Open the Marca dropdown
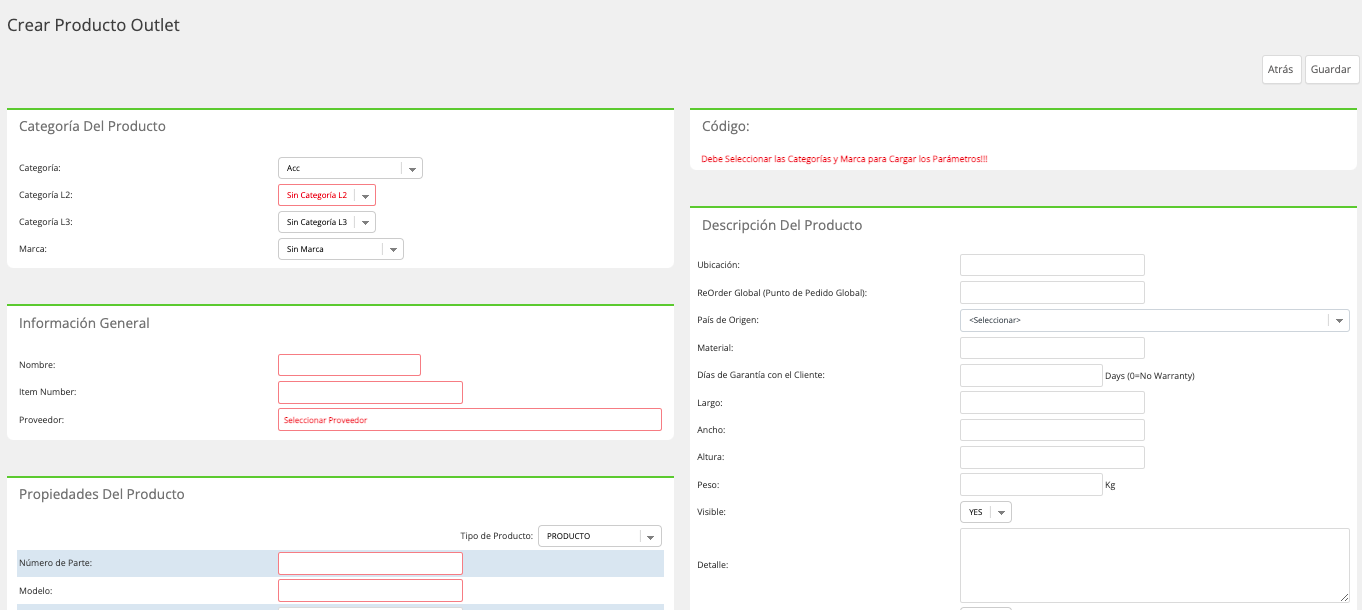The height and width of the screenshot is (610, 1362). [x=341, y=249]
